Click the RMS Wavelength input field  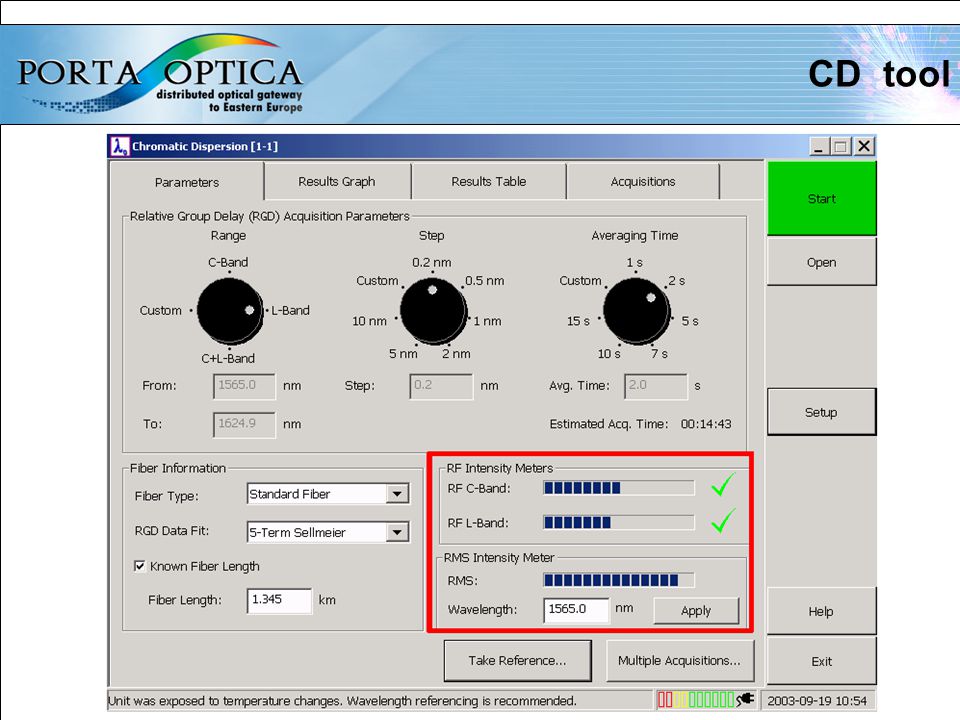(576, 609)
